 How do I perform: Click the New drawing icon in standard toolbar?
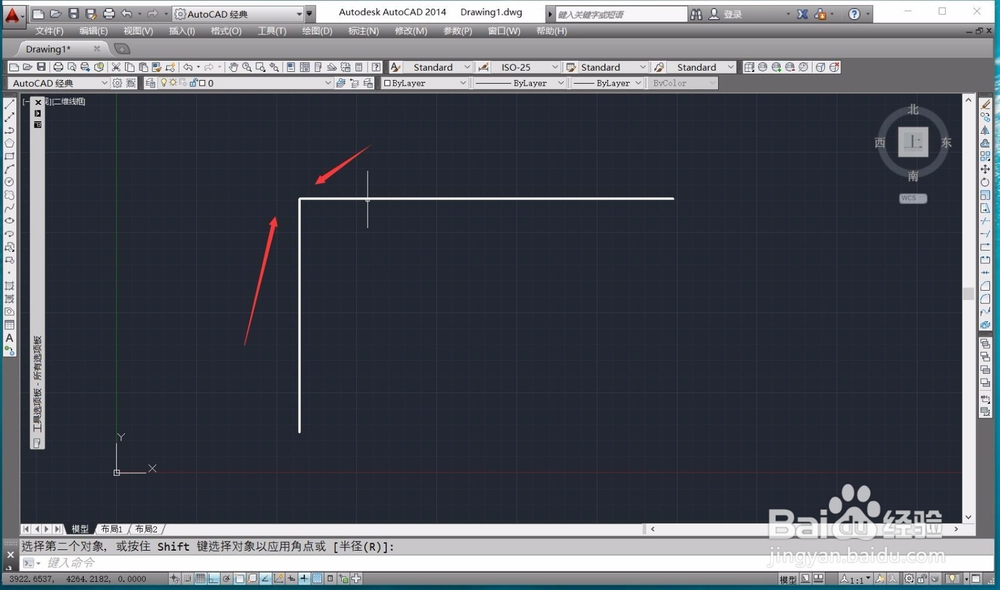pyautogui.click(x=14, y=67)
